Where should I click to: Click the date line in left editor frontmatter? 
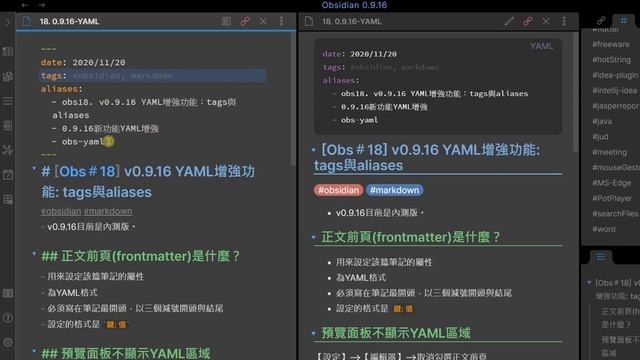(83, 62)
